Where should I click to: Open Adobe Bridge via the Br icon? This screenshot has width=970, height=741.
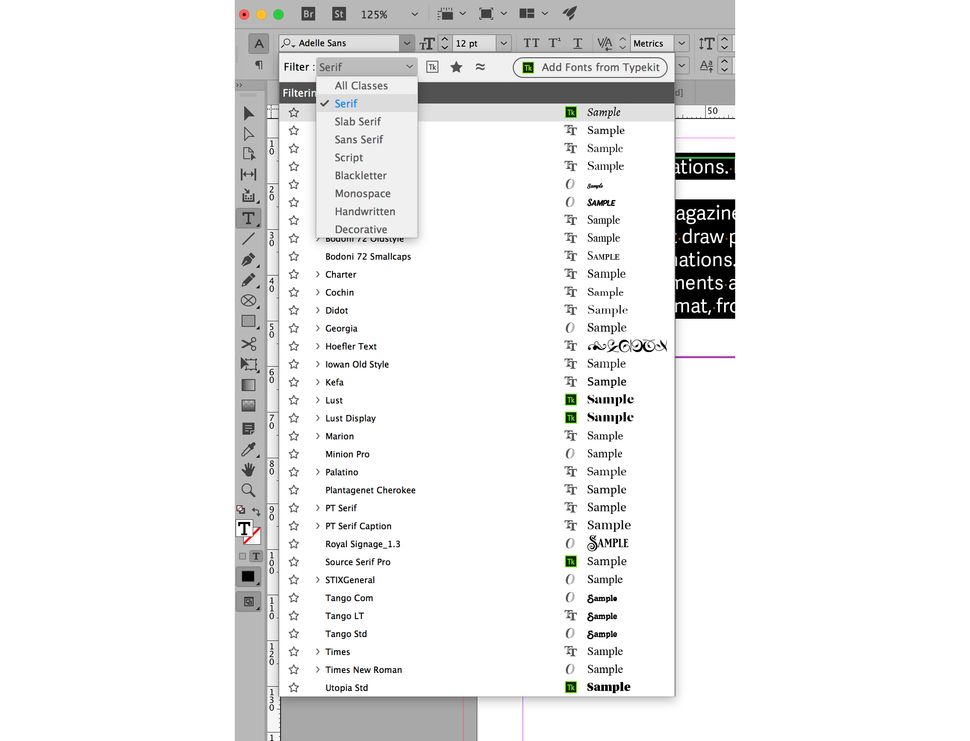(x=307, y=14)
